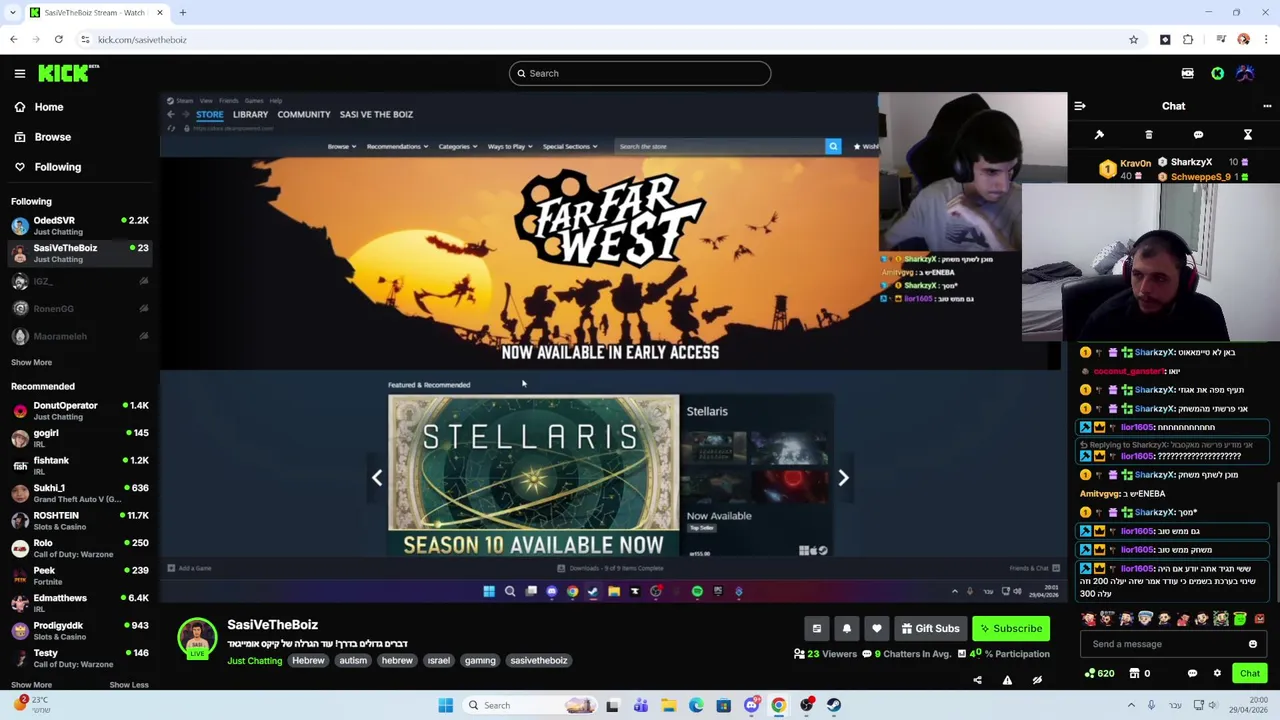Toggle stream notifications bell
Viewport: 1280px width, 720px height.
click(x=846, y=629)
